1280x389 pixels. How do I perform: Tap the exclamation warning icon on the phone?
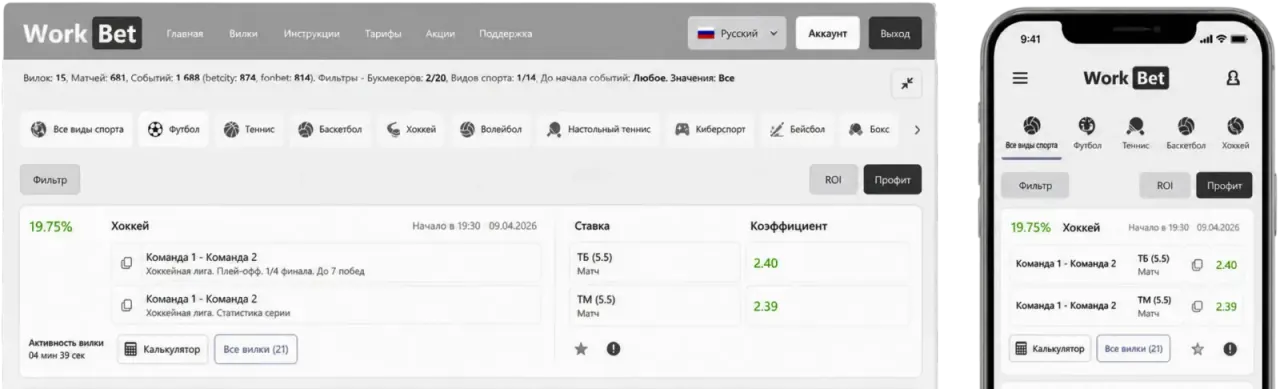pyautogui.click(x=1230, y=349)
